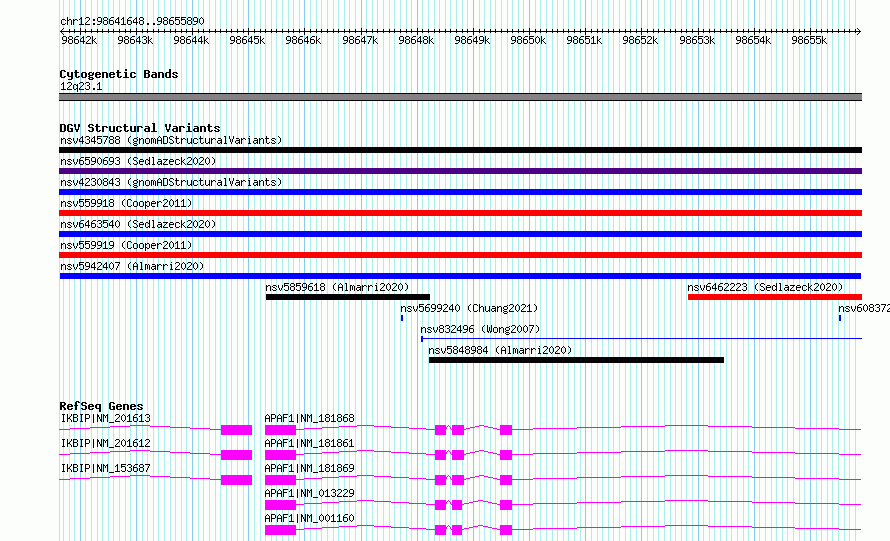The width and height of the screenshot is (890, 541).
Task: Open the IKBIP|NM_201613 transcript label
Action: [106, 418]
